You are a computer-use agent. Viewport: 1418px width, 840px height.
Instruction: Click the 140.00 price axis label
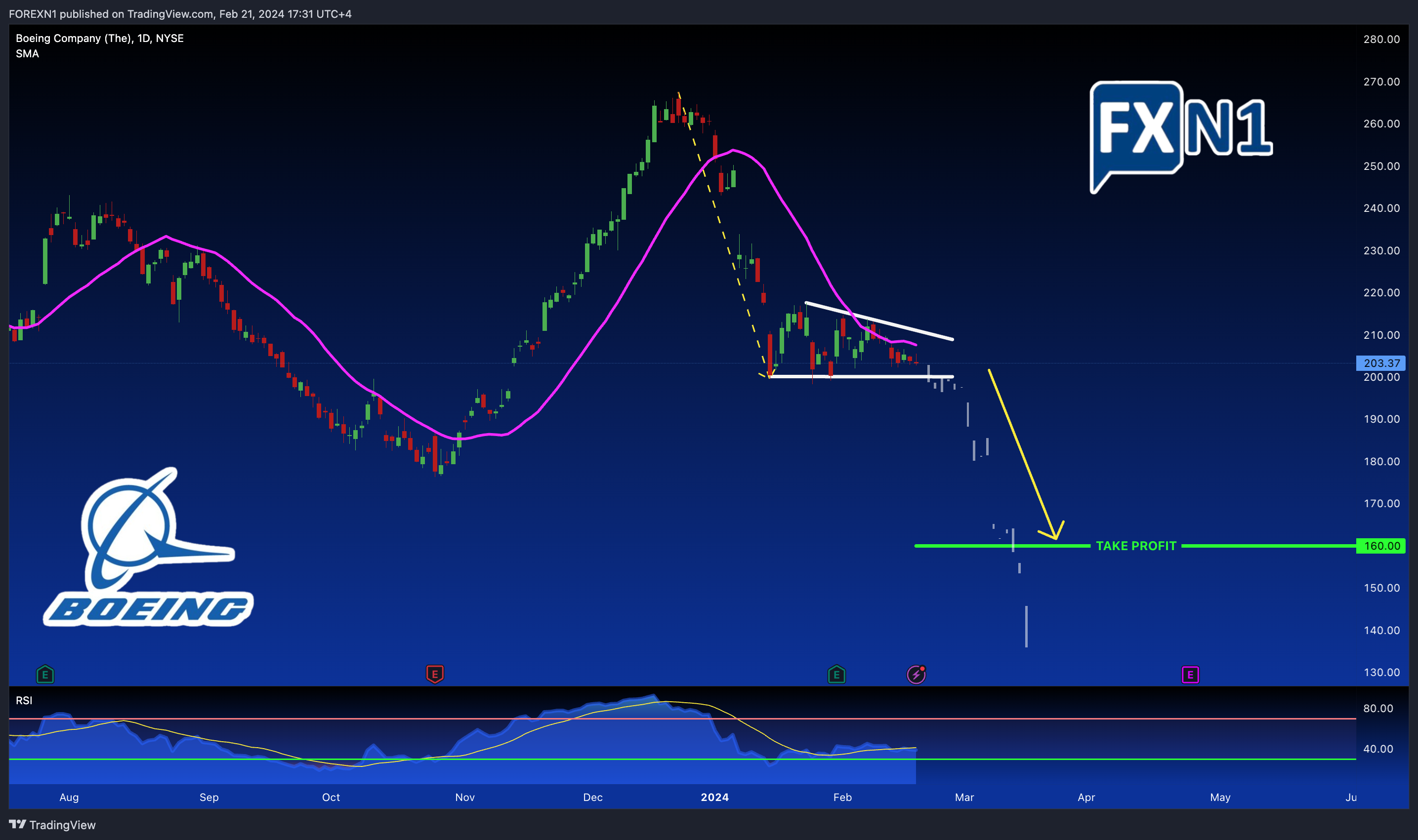pos(1382,630)
